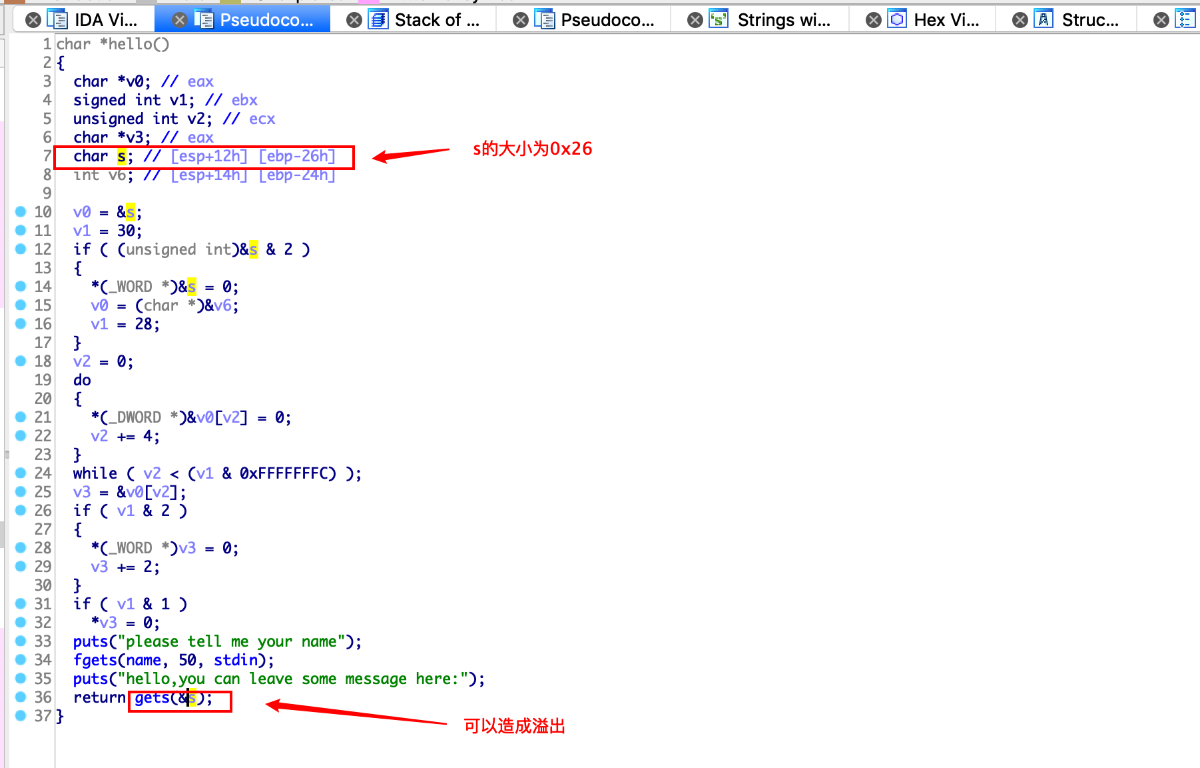The width and height of the screenshot is (1200, 768).
Task: Close the Stack of tab
Action: pos(354,19)
